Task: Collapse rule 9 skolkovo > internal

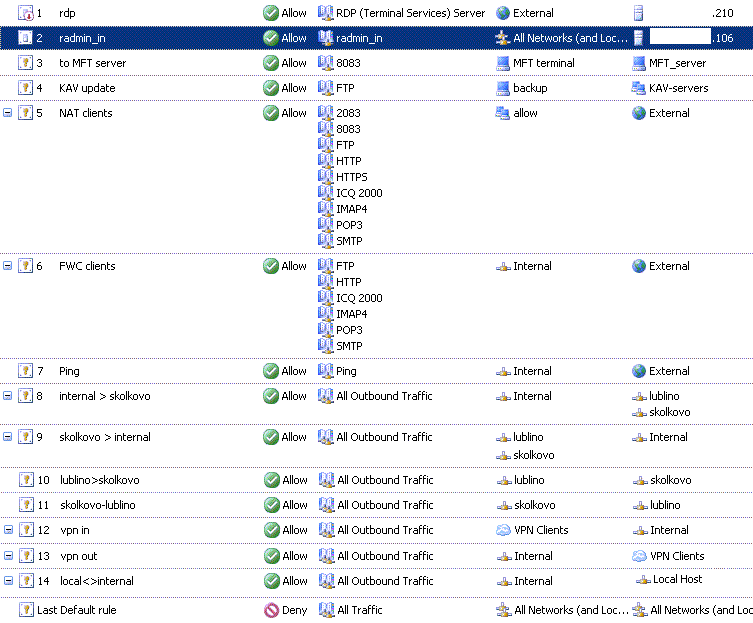Action: (x=8, y=437)
